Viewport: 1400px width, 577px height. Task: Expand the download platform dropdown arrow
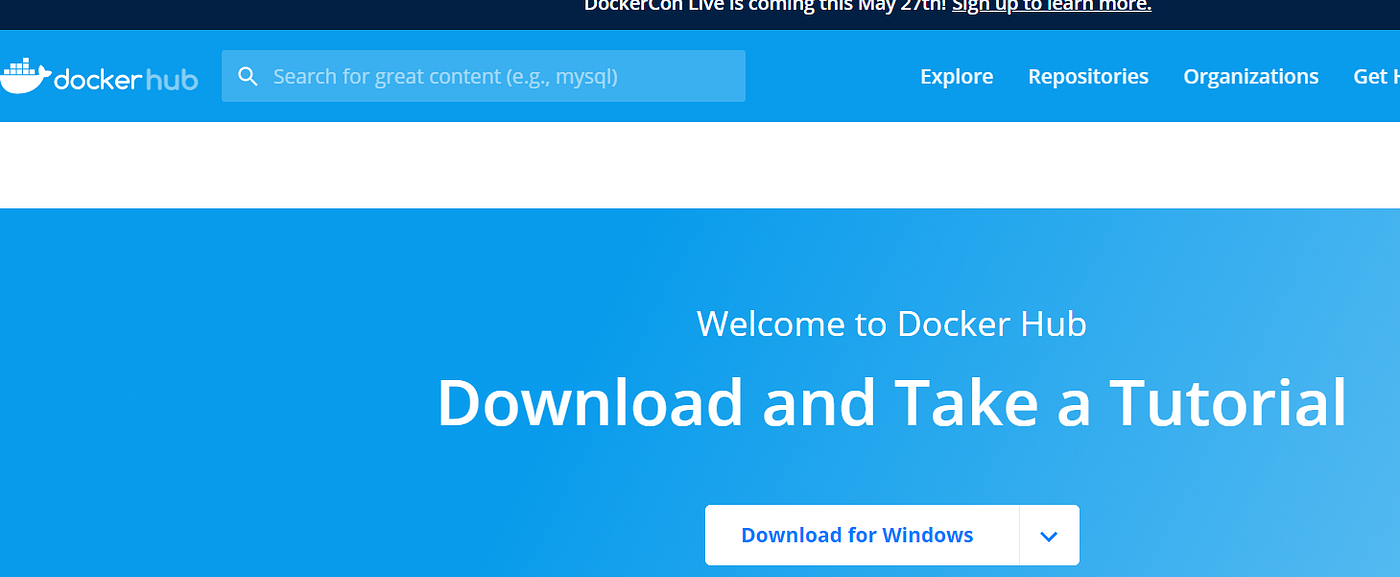1049,536
